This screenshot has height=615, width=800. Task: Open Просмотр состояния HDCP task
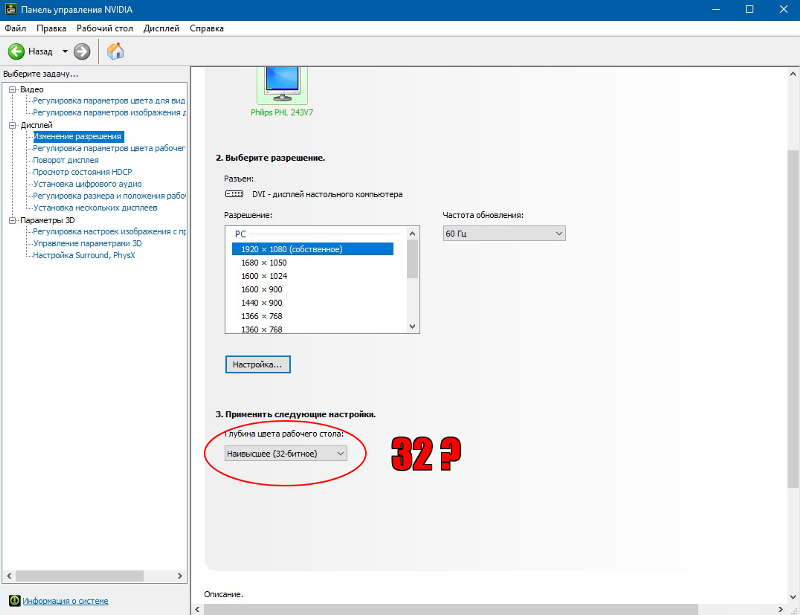[x=82, y=172]
